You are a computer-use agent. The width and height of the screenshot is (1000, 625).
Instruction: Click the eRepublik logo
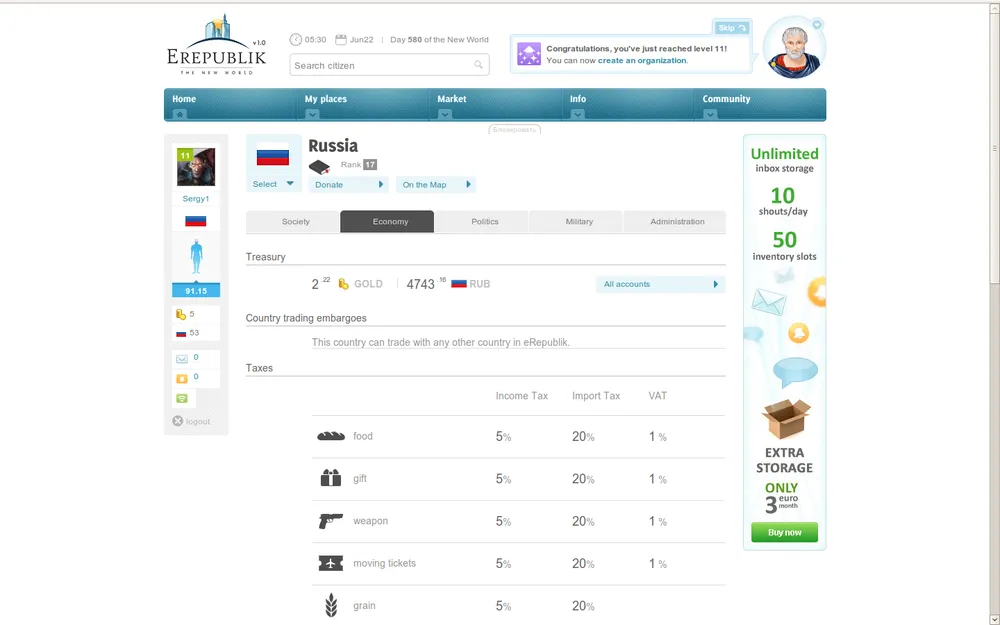pos(216,45)
